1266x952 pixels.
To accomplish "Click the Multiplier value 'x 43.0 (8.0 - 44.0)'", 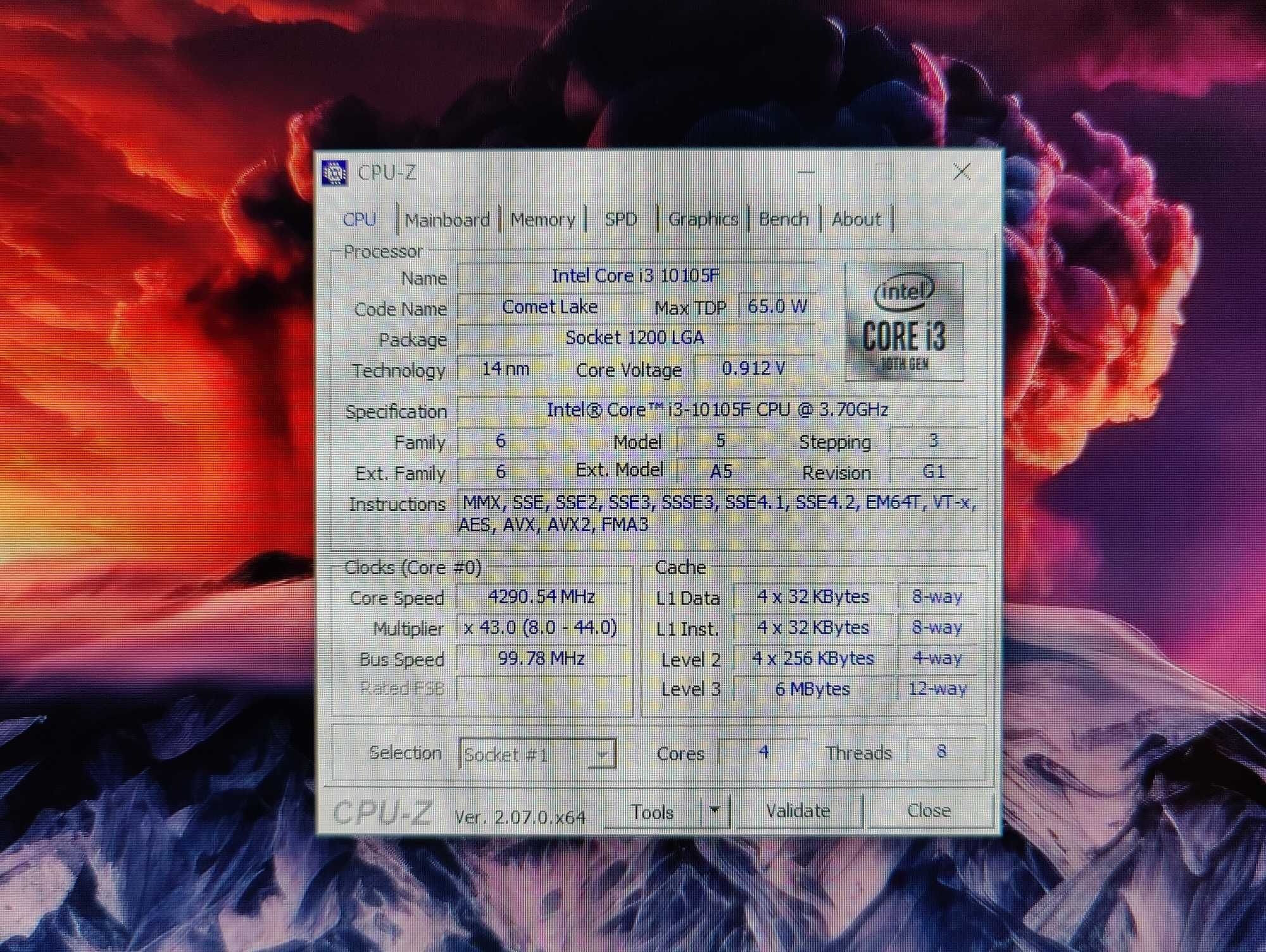I will click(542, 628).
